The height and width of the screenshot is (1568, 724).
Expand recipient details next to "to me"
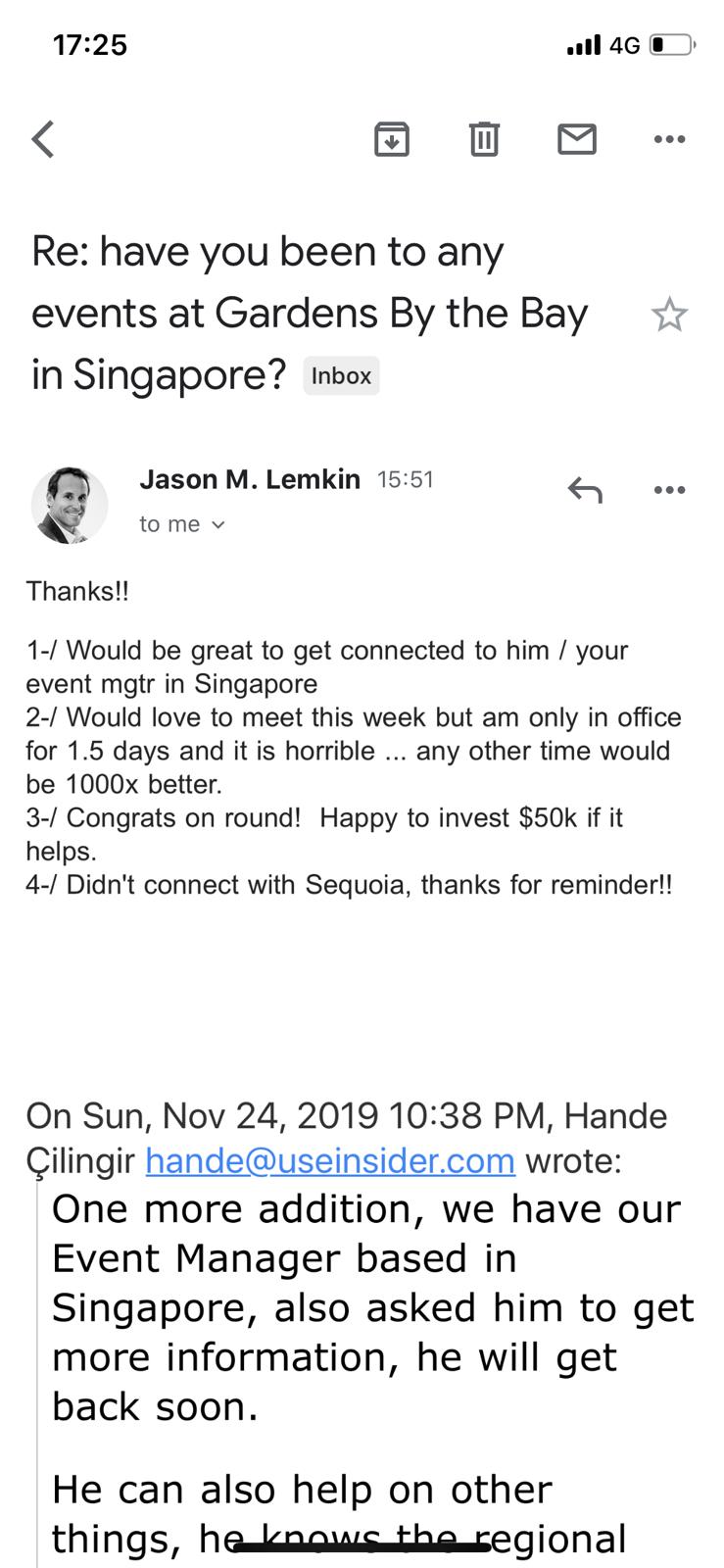click(x=218, y=525)
